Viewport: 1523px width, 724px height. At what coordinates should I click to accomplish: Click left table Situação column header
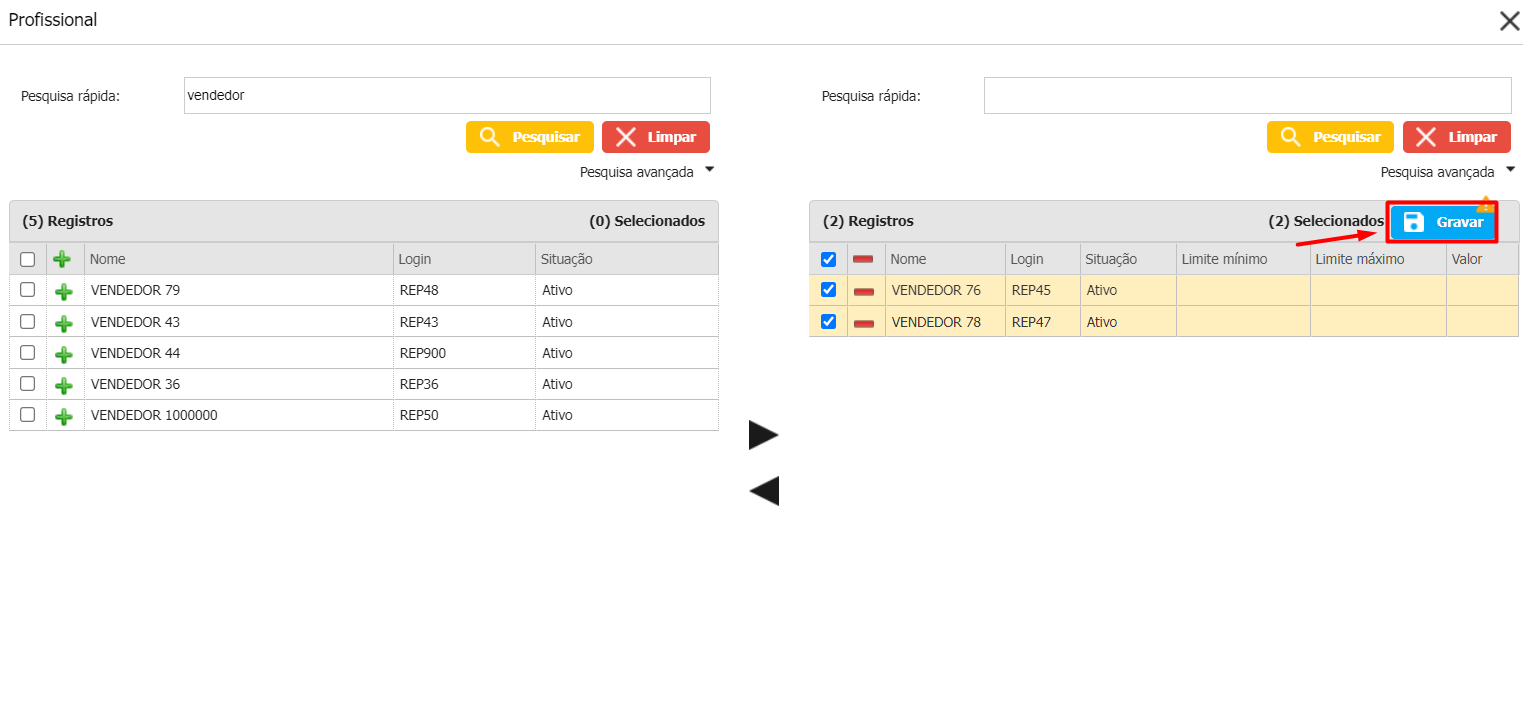click(627, 259)
